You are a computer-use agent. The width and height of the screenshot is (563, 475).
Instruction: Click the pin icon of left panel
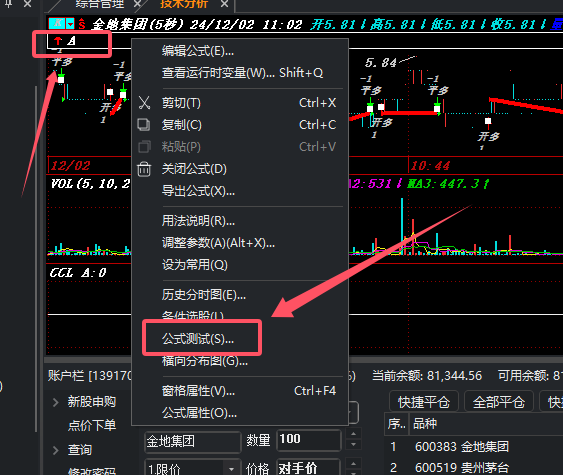(x=9, y=4)
